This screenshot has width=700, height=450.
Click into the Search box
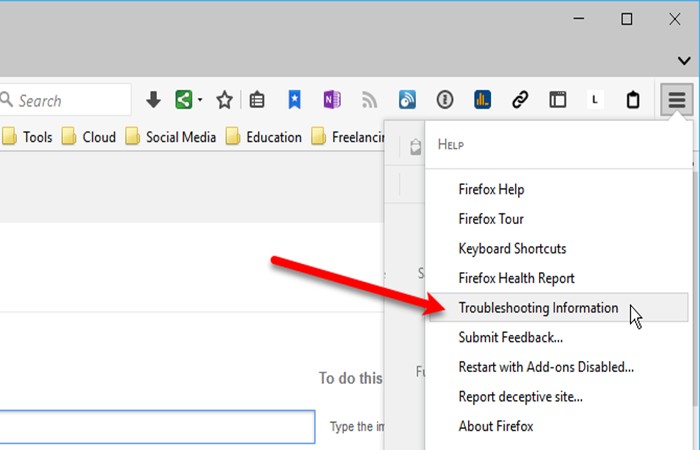coord(65,100)
